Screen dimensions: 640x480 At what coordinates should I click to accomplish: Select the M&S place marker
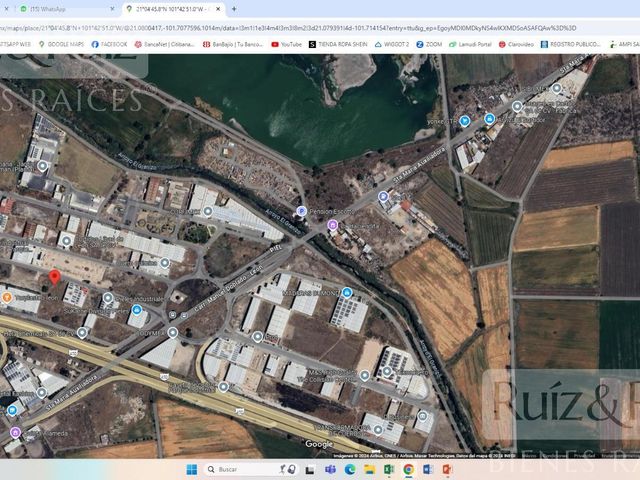click(x=364, y=375)
